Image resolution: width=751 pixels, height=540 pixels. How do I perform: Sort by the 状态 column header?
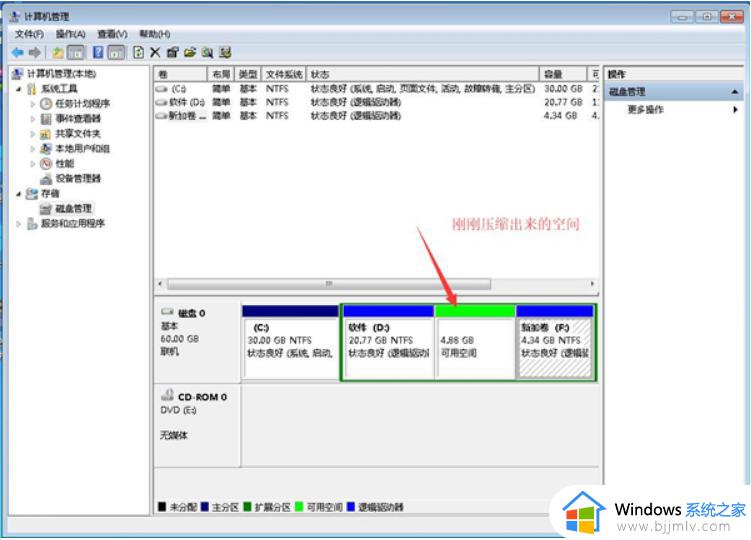click(x=423, y=74)
